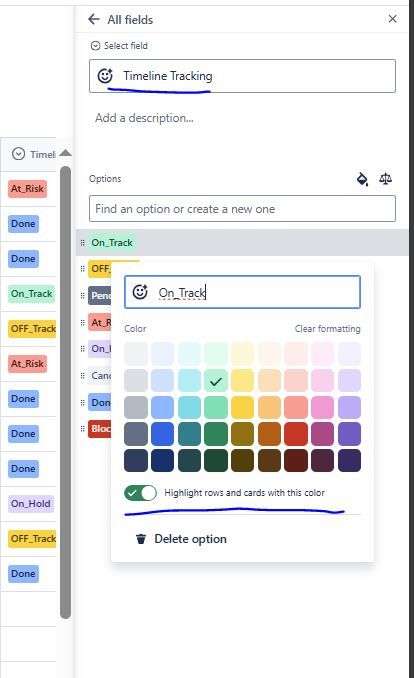Click trash icon next to Delete option
This screenshot has width=414, height=678.
coord(141,539)
